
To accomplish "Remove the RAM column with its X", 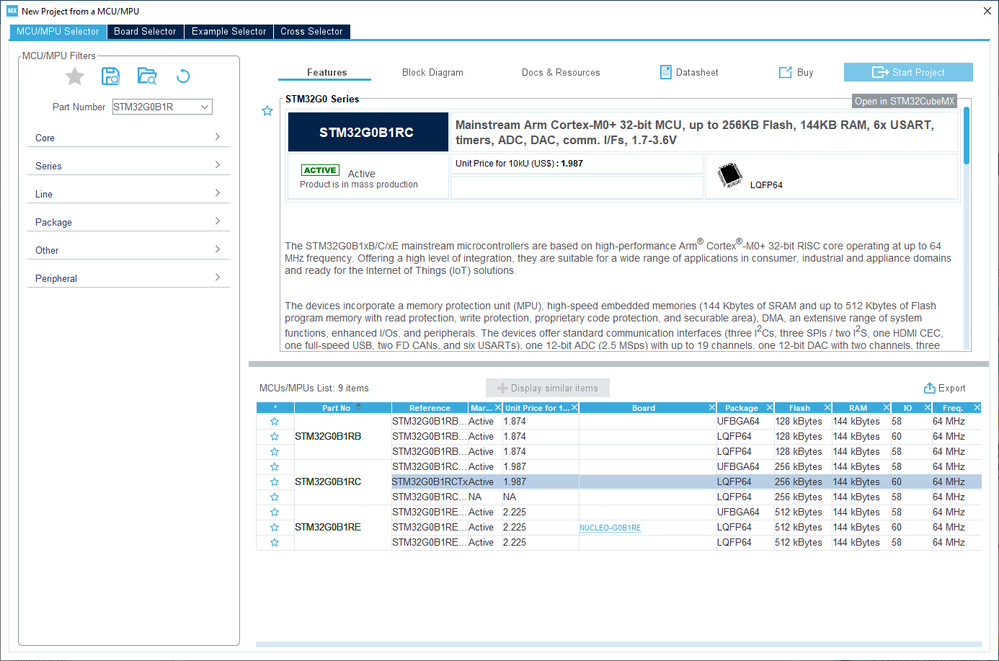I will point(886,408).
